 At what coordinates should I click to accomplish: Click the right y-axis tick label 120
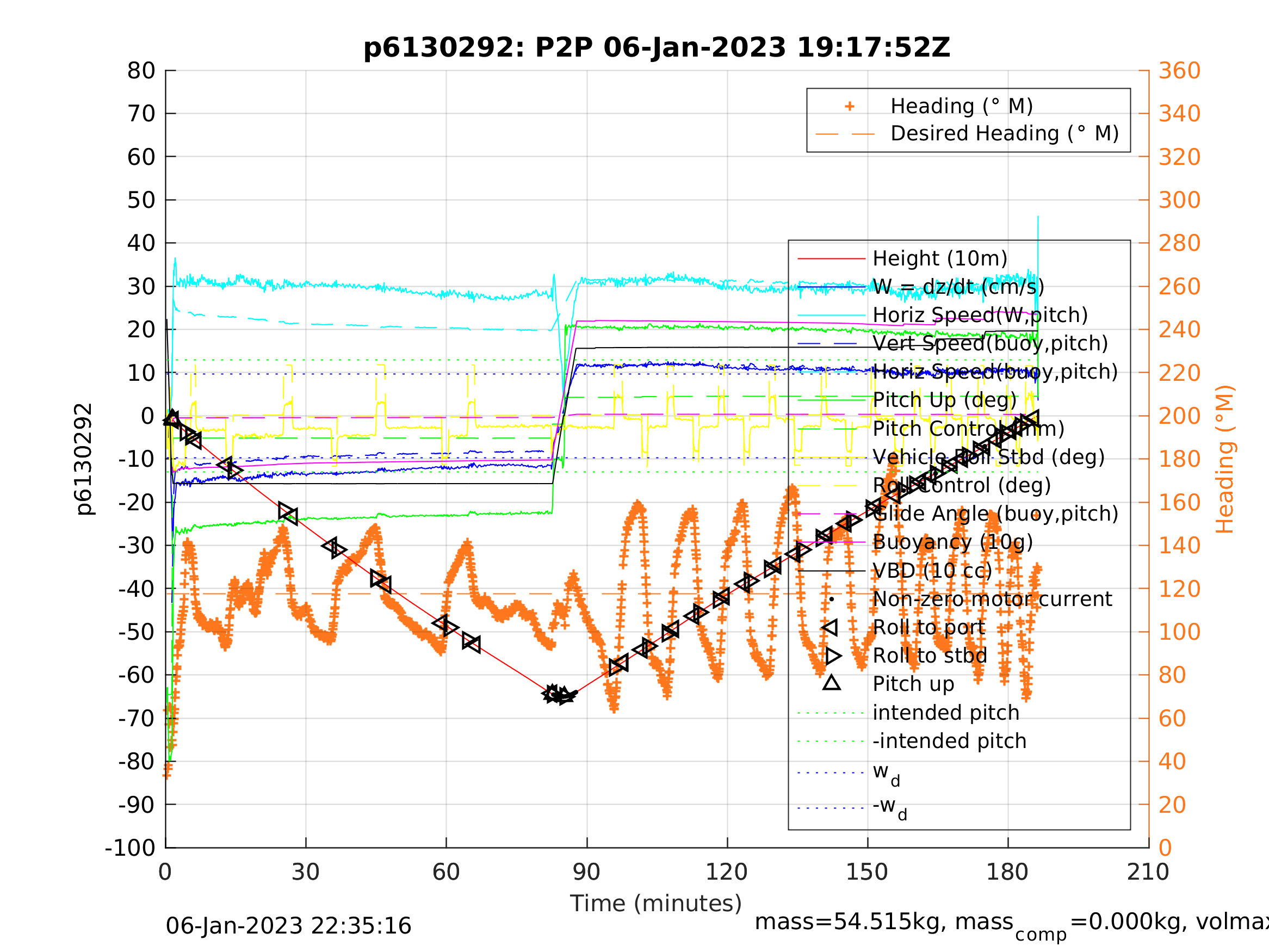pos(1179,589)
